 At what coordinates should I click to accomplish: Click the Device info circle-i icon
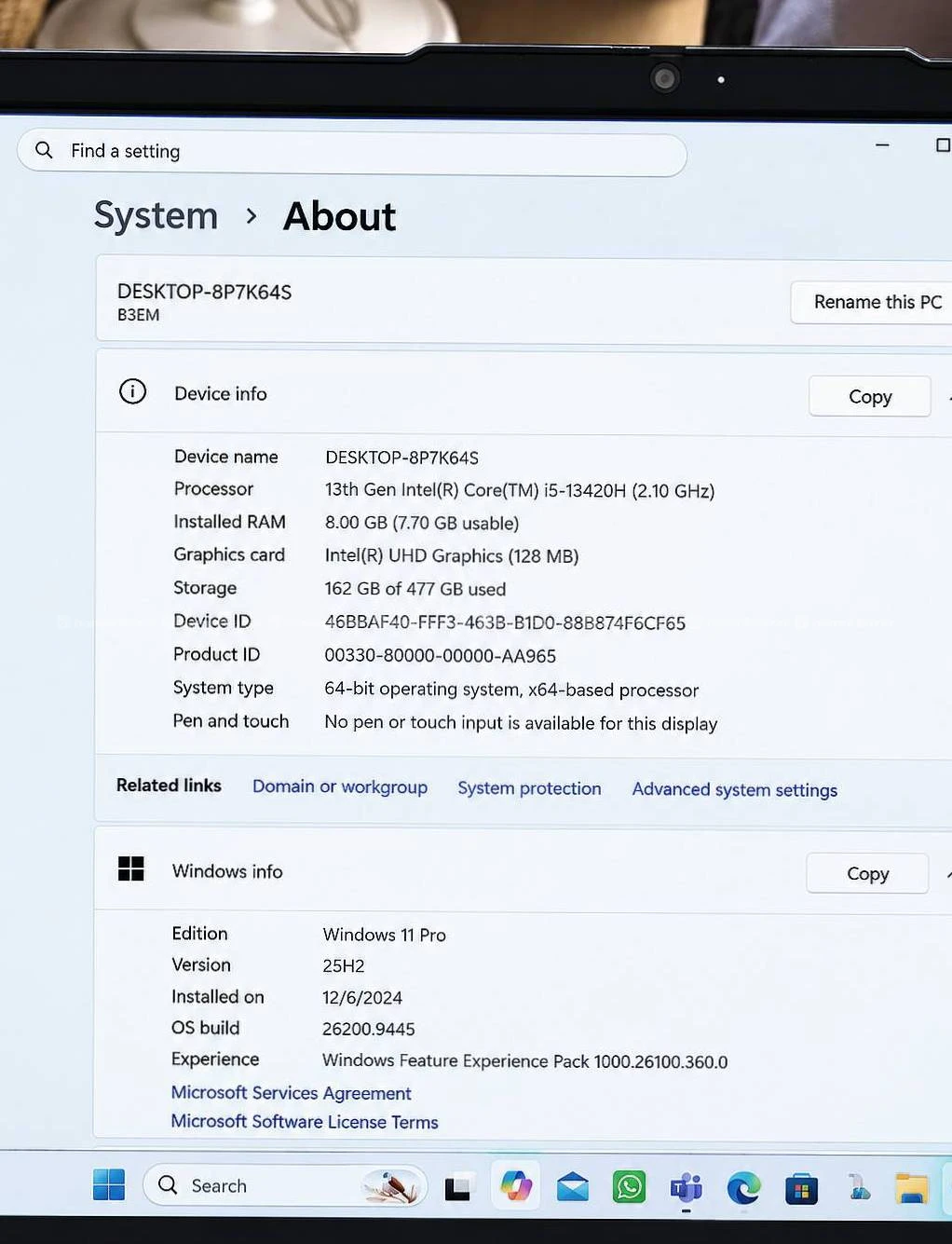133,391
